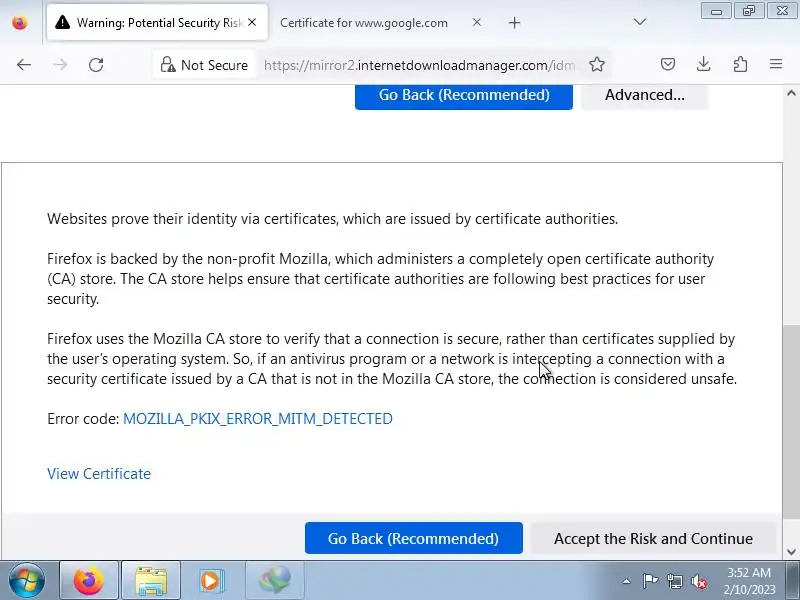Open the MOZILLA_PKIX_ERROR_MITM_DETECTED error code link

point(258,419)
